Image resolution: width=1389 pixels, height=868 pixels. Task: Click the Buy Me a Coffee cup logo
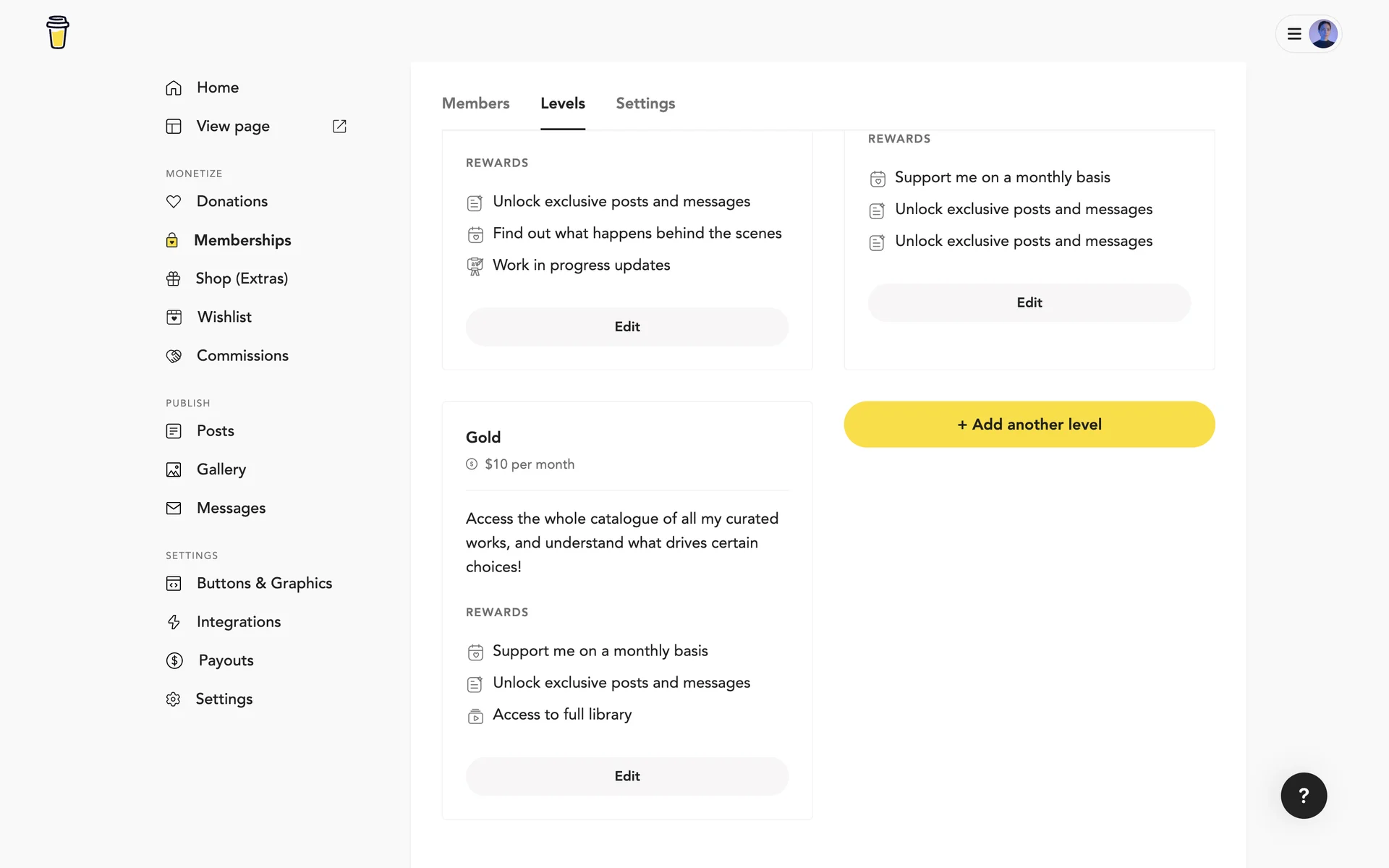coord(58,33)
